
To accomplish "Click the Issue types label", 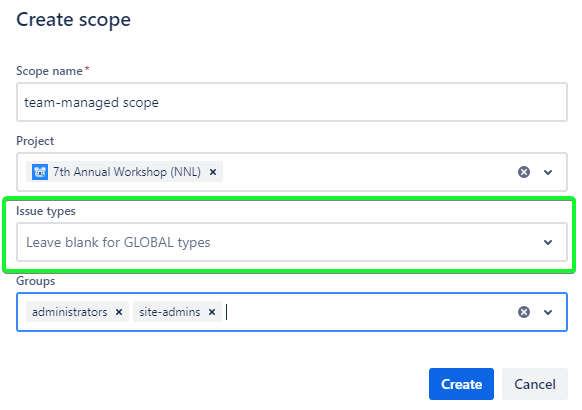I will pyautogui.click(x=46, y=211).
